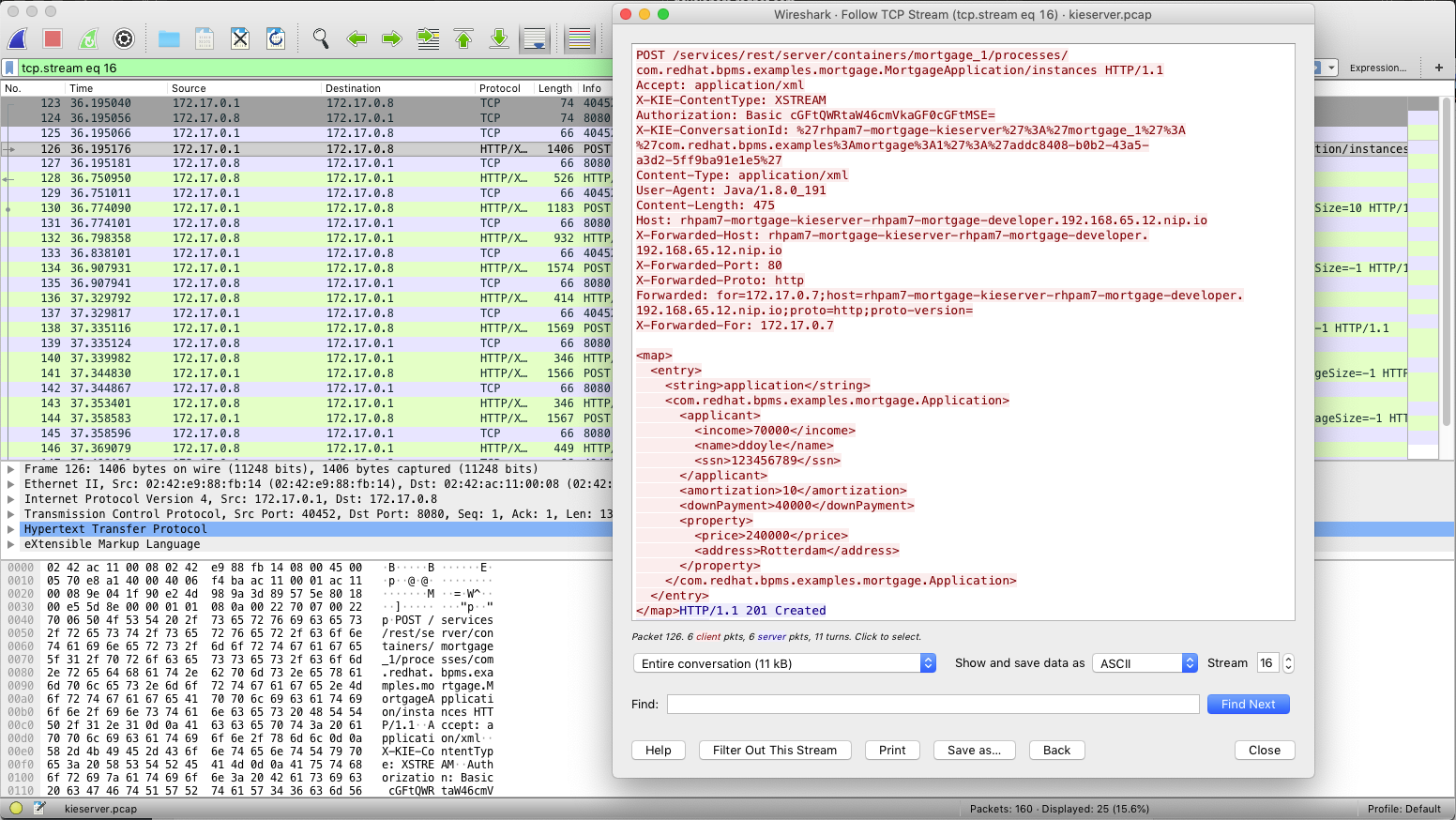Open capture options gear icon

coord(124,38)
